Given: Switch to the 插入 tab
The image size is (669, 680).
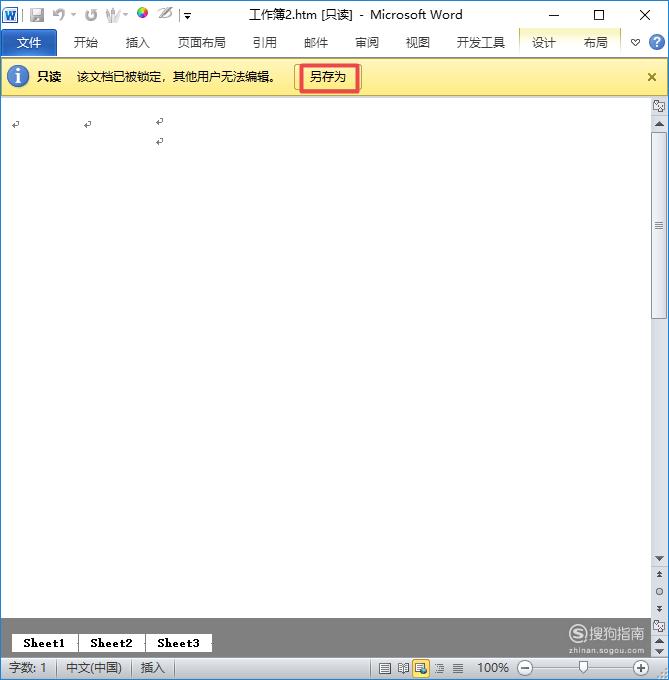Looking at the screenshot, I should pos(137,42).
